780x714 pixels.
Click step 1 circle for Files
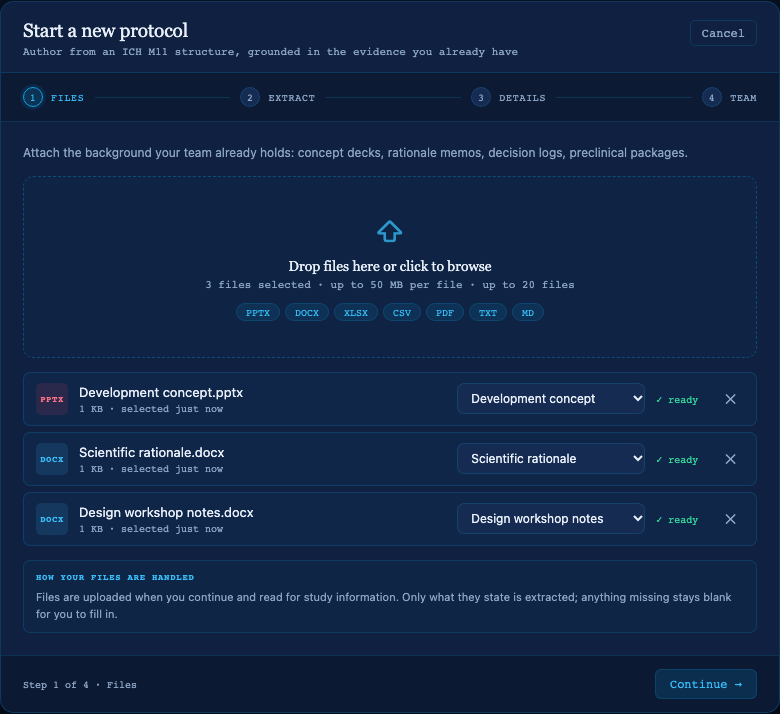pyautogui.click(x=33, y=98)
